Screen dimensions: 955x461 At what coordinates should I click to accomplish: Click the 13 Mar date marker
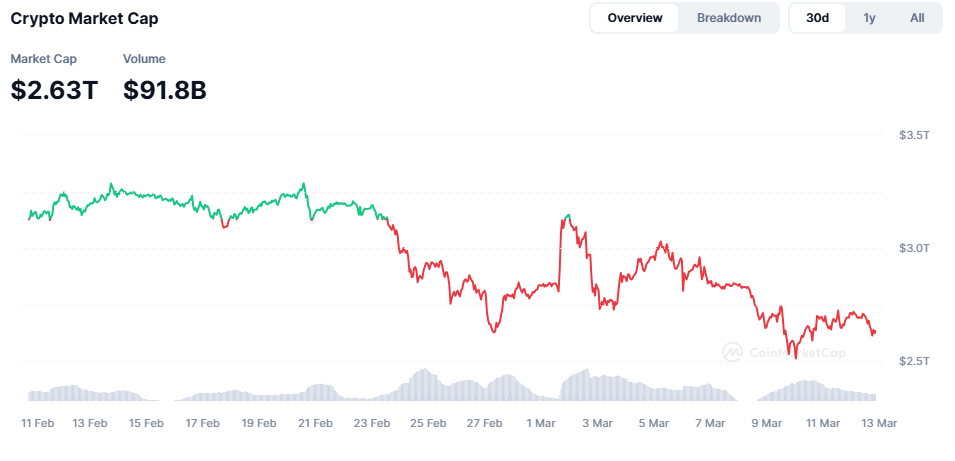point(880,423)
